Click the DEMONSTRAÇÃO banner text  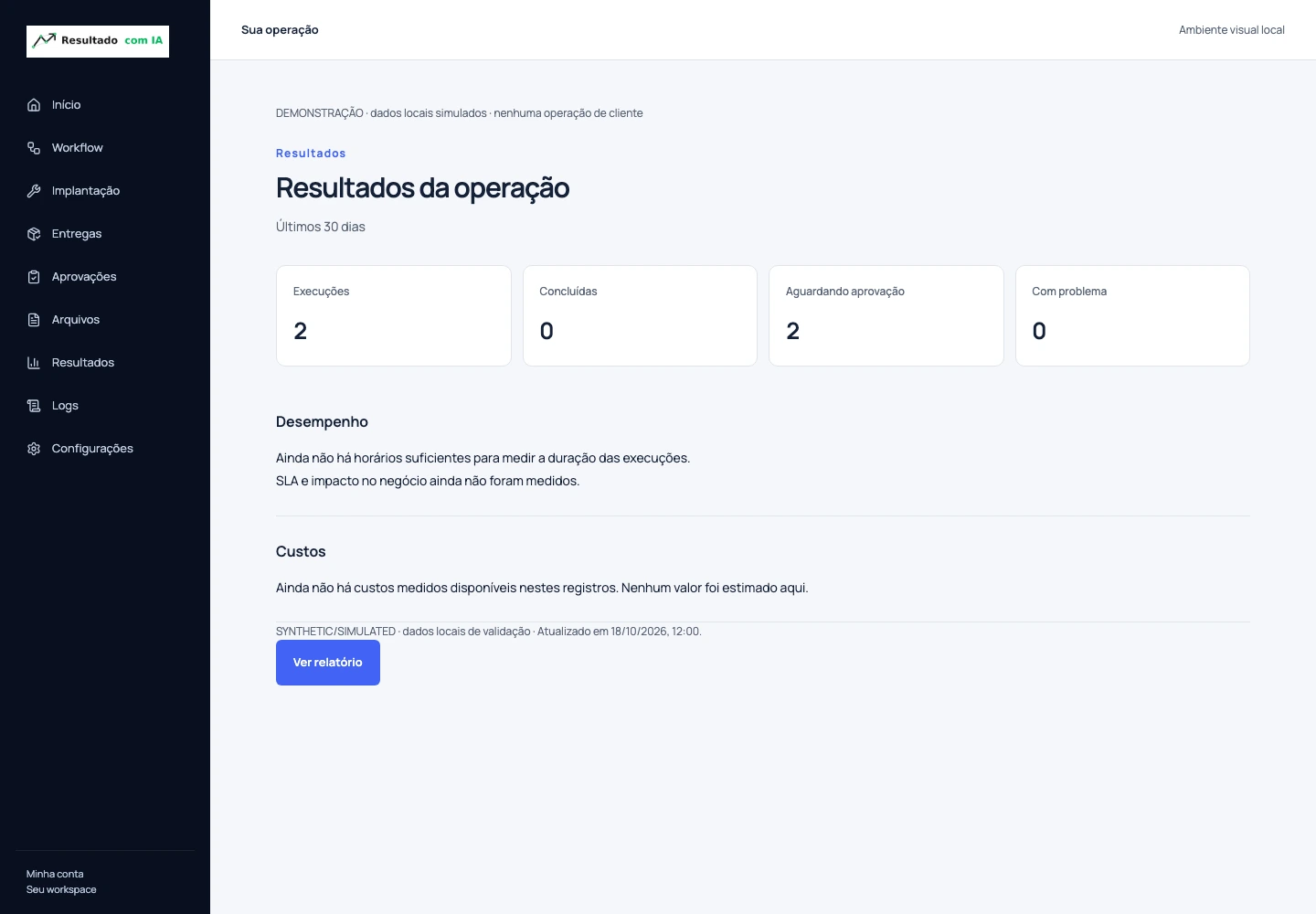tap(460, 113)
